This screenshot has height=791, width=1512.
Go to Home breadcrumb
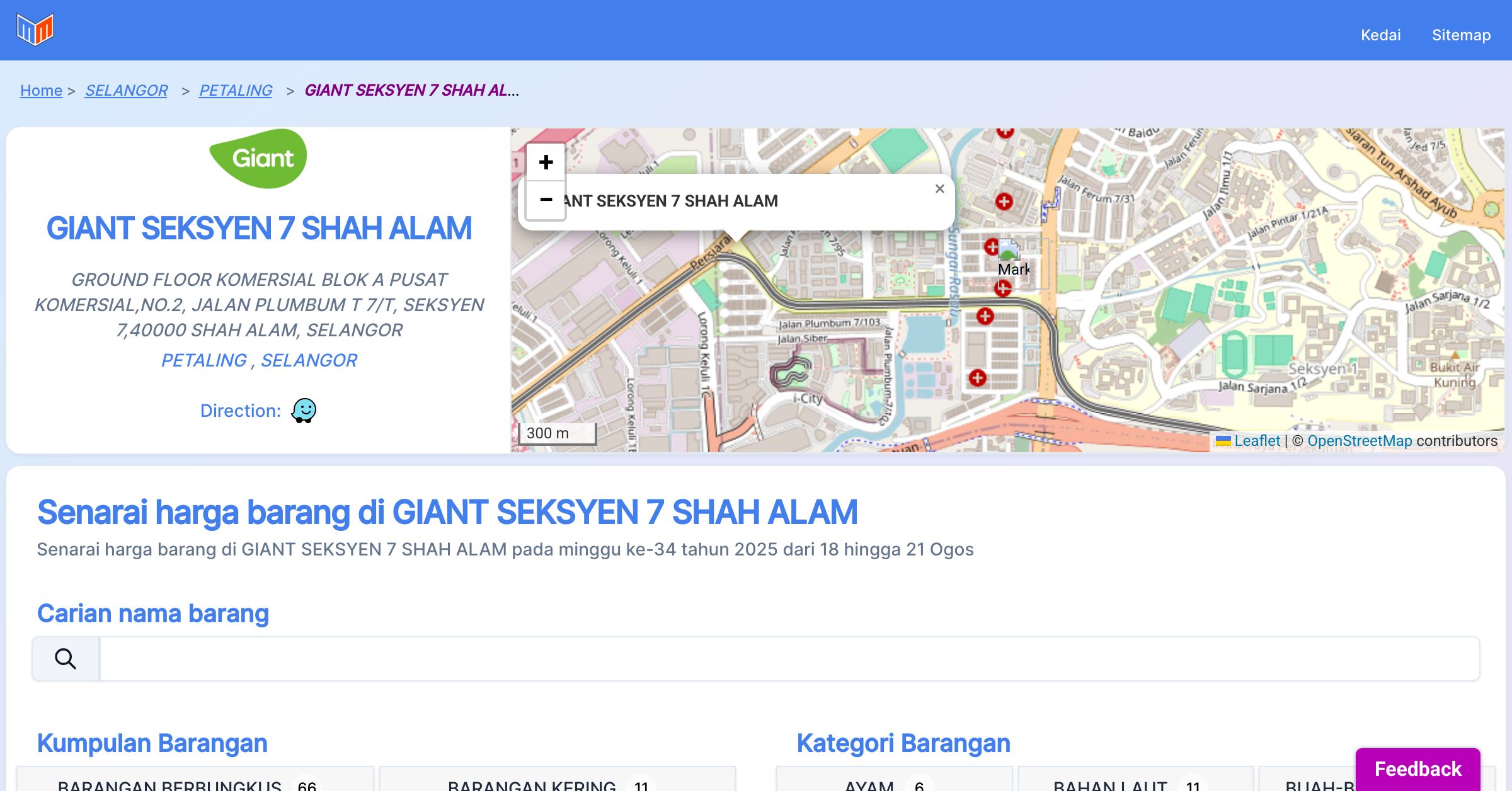(41, 91)
